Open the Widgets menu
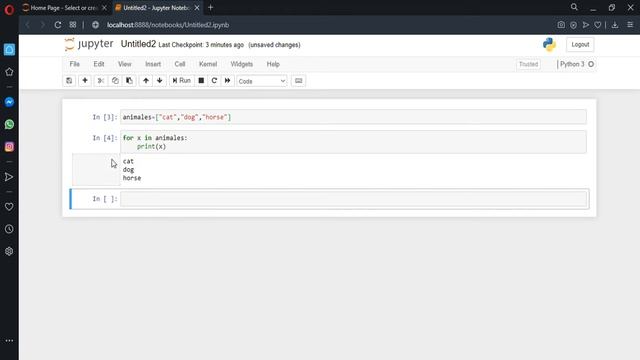 pyautogui.click(x=242, y=64)
